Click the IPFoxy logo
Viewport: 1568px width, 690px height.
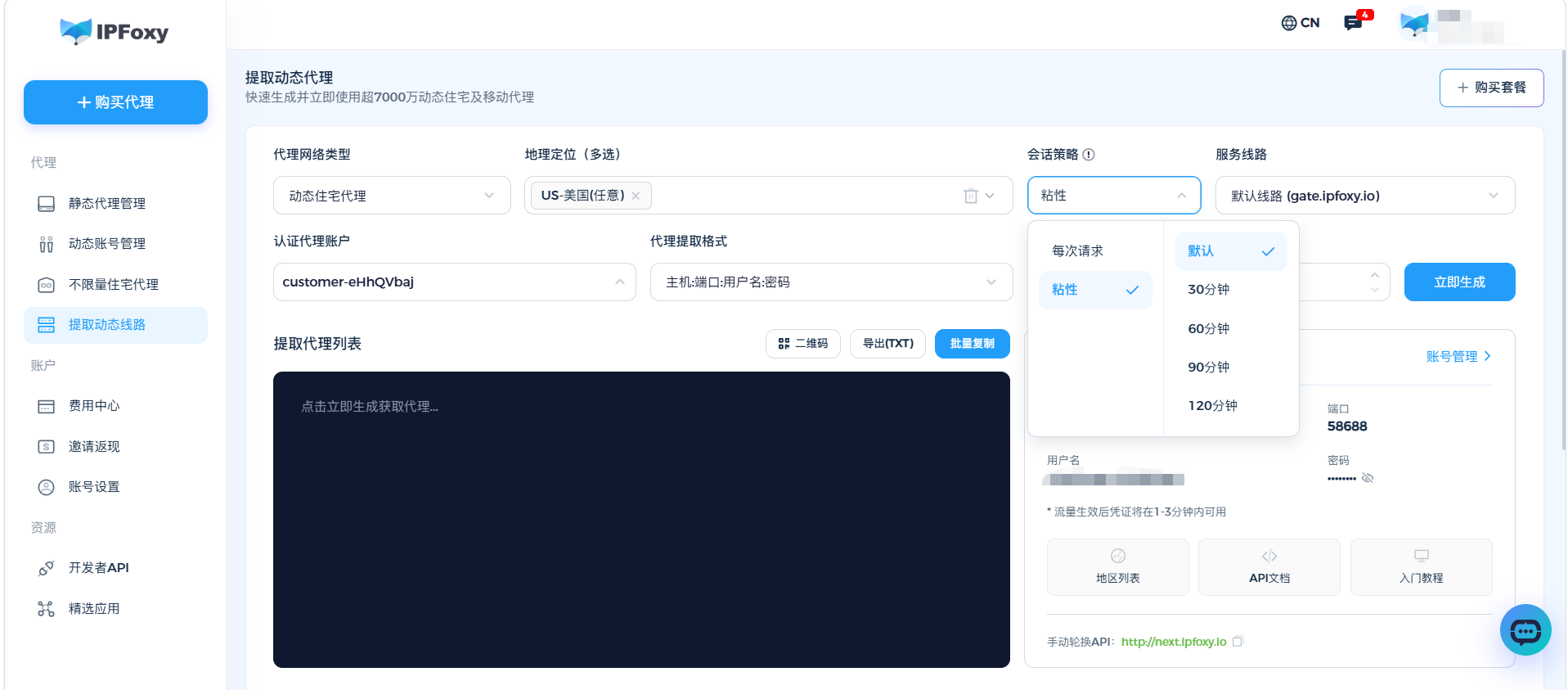[115, 31]
